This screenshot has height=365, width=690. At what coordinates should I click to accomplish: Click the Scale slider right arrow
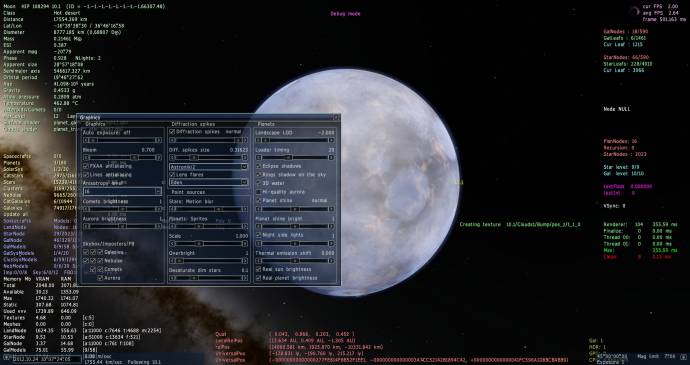pos(245,243)
